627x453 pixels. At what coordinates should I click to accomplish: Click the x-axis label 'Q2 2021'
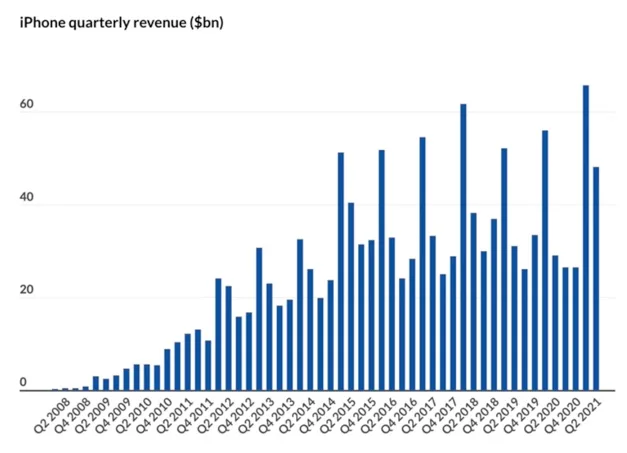click(x=583, y=416)
